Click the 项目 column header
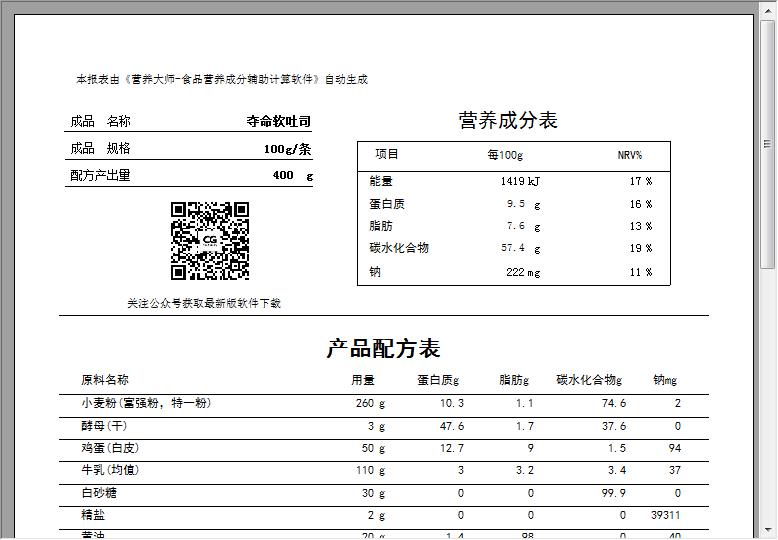Viewport: 778px width, 540px height. click(387, 154)
